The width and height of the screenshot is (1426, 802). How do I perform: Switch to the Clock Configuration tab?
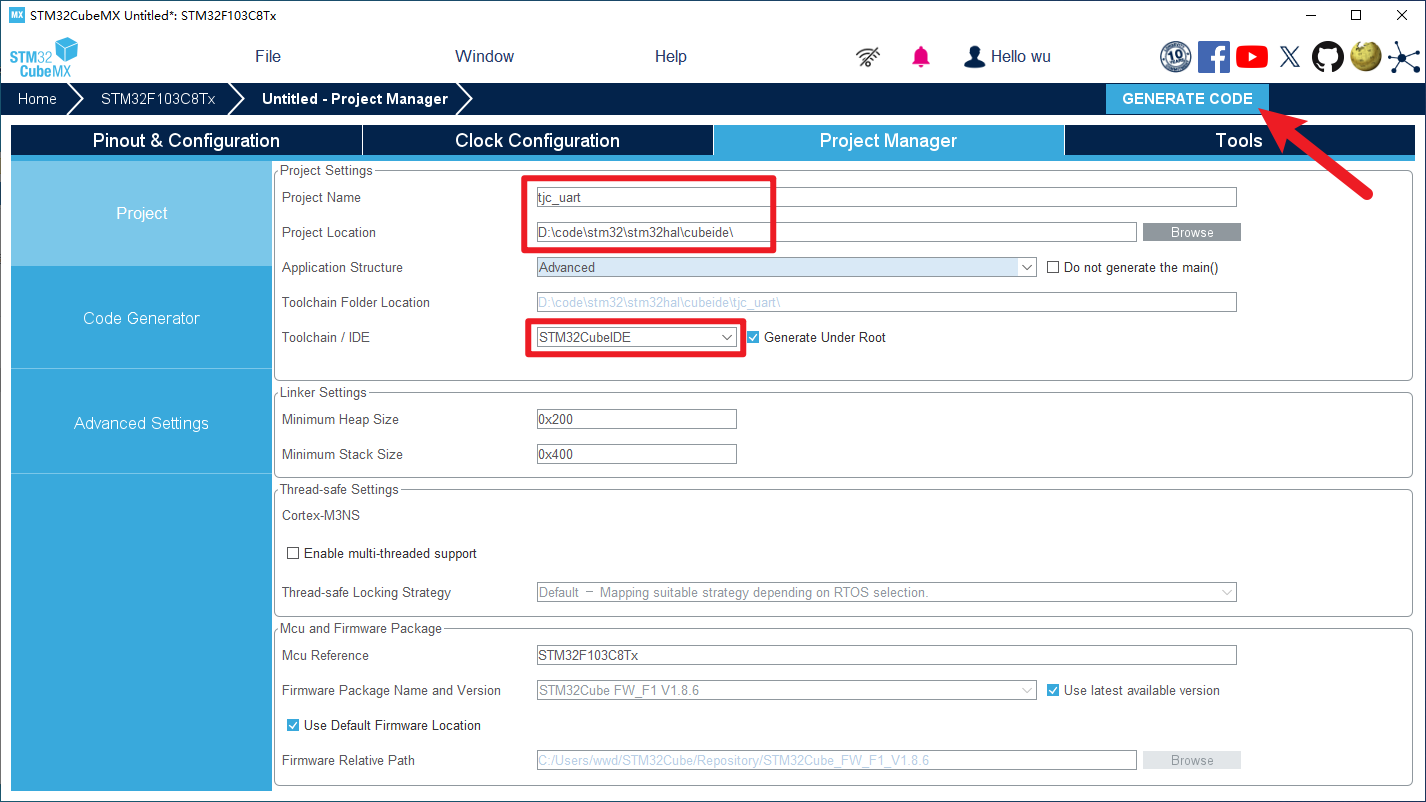pos(537,141)
